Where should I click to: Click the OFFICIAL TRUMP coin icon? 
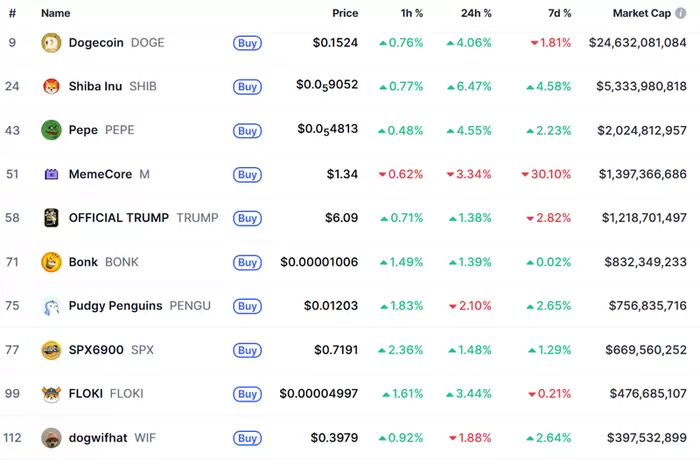pos(51,218)
